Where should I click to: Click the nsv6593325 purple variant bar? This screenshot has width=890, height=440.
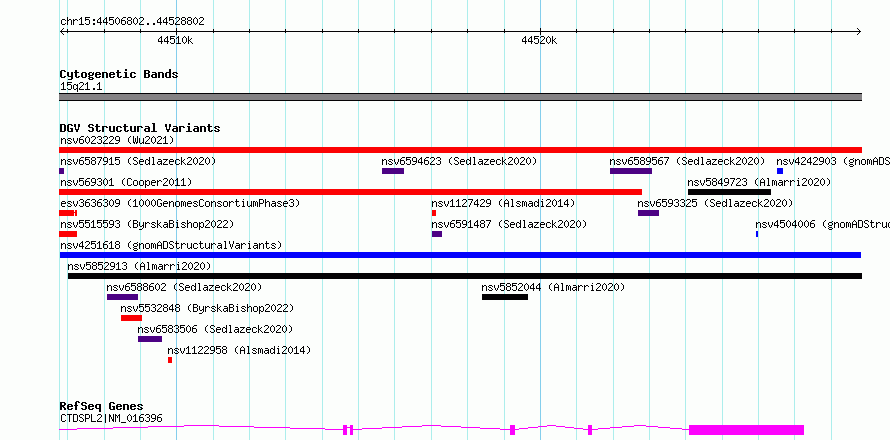tap(648, 213)
